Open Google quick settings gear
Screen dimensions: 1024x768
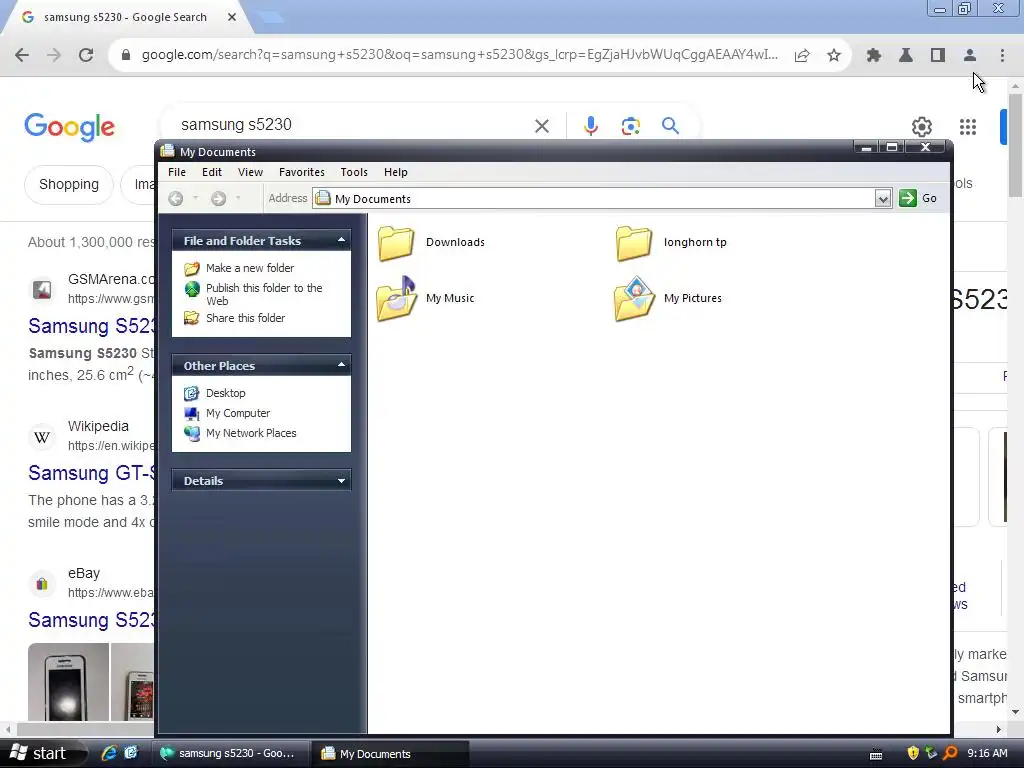pyautogui.click(x=921, y=127)
